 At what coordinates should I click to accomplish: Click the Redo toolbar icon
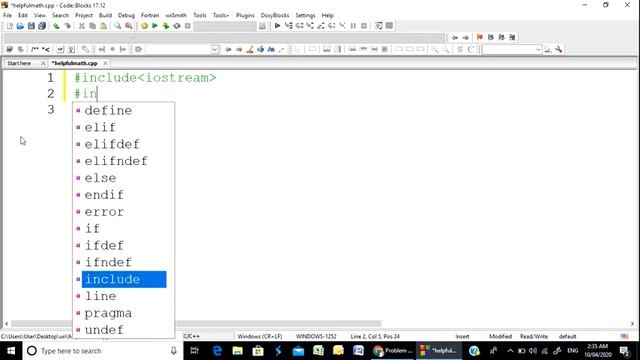coord(67,26)
